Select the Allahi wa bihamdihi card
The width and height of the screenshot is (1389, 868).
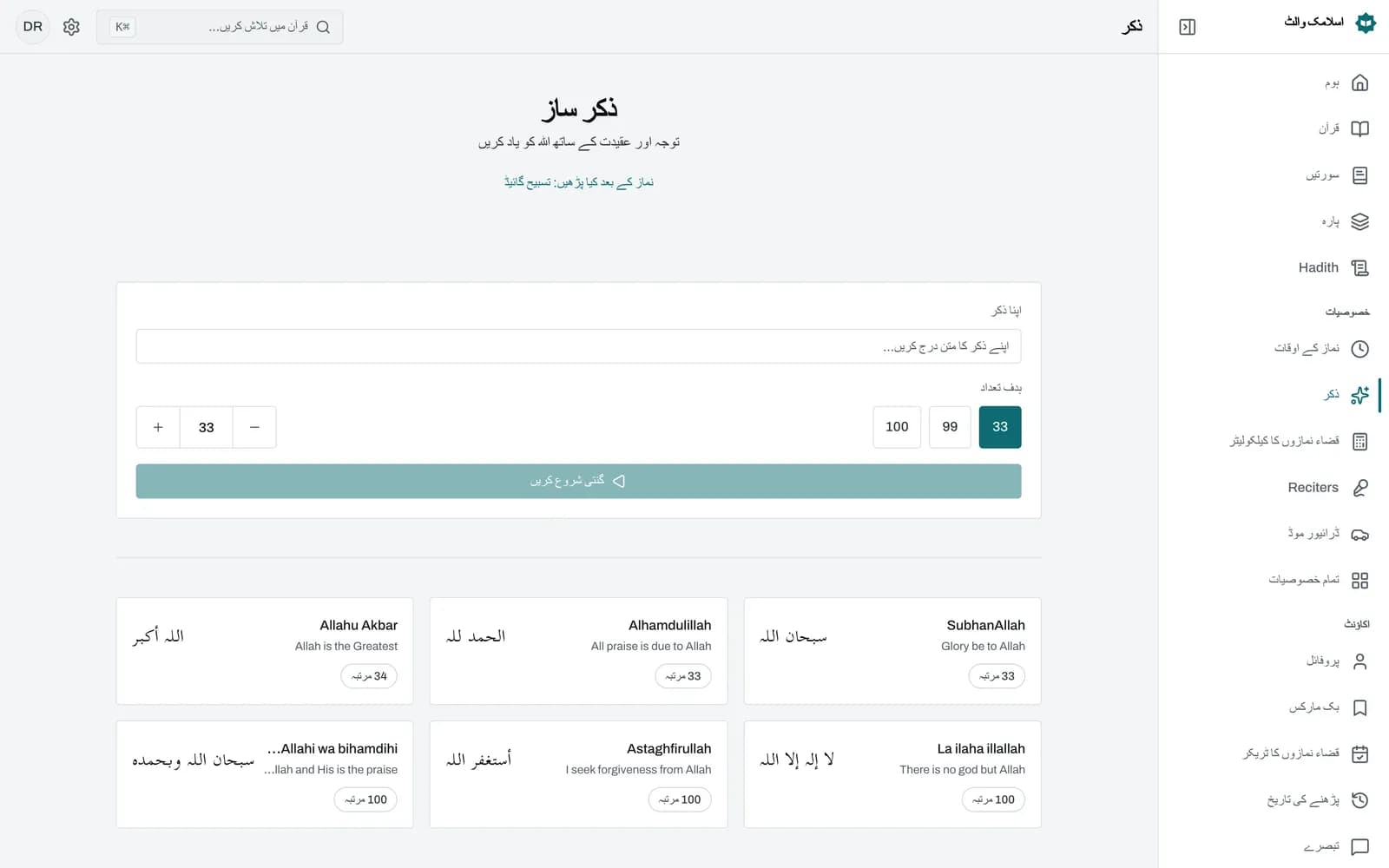click(265, 774)
